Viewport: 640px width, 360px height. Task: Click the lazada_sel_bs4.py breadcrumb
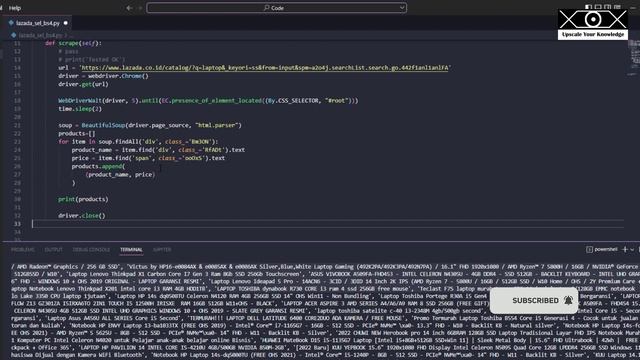40,36
